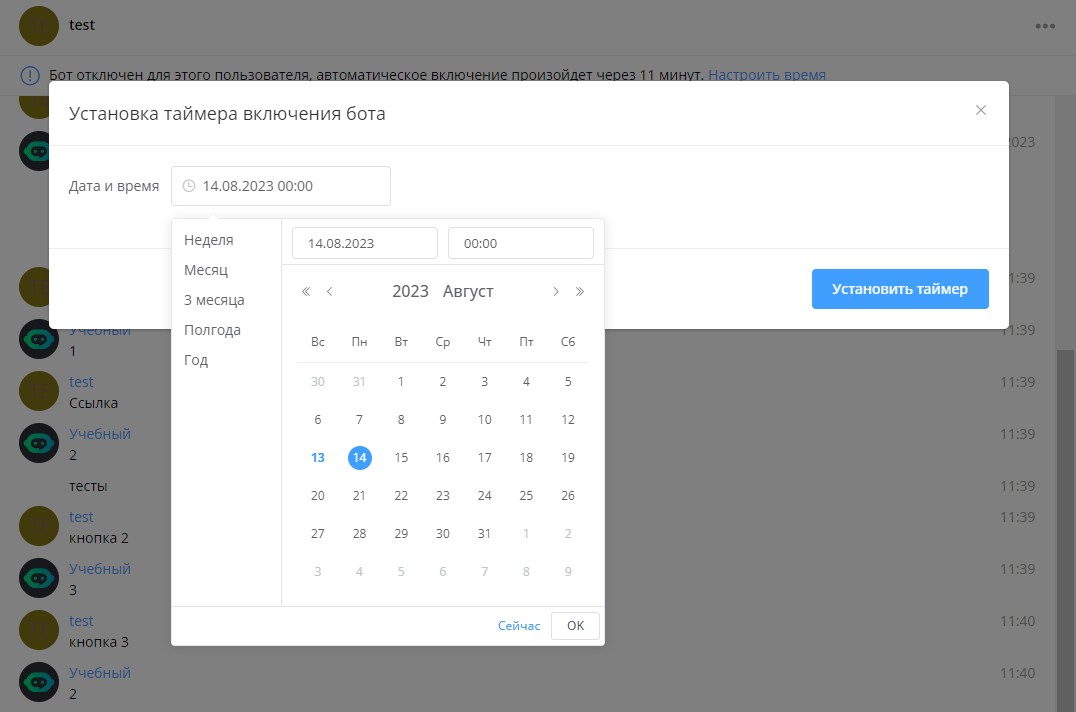Open the 2023 year selector in calendar header

pos(410,292)
